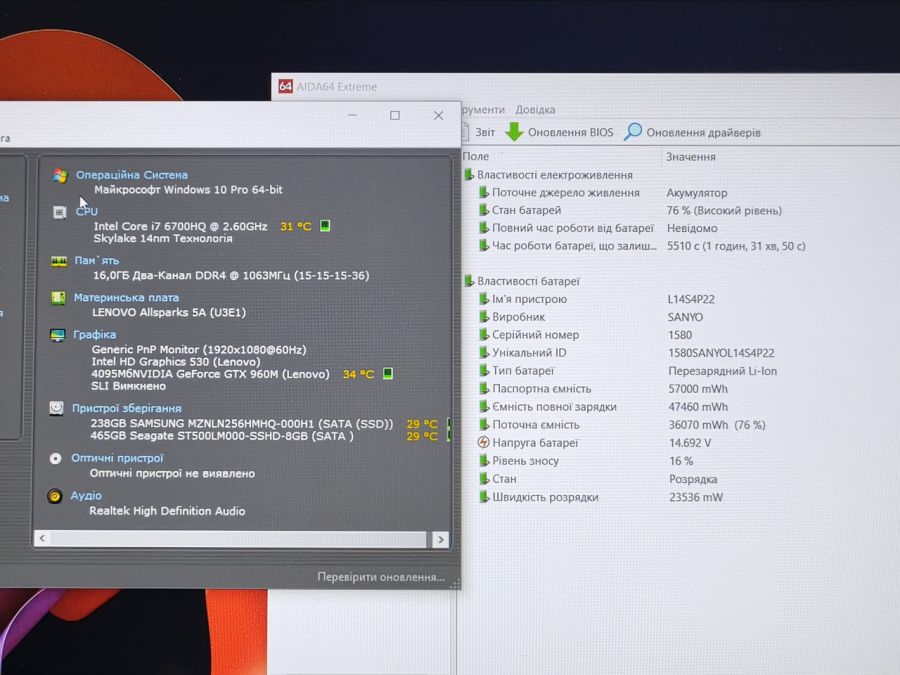Click Перевірити оновлення... link

(381, 577)
